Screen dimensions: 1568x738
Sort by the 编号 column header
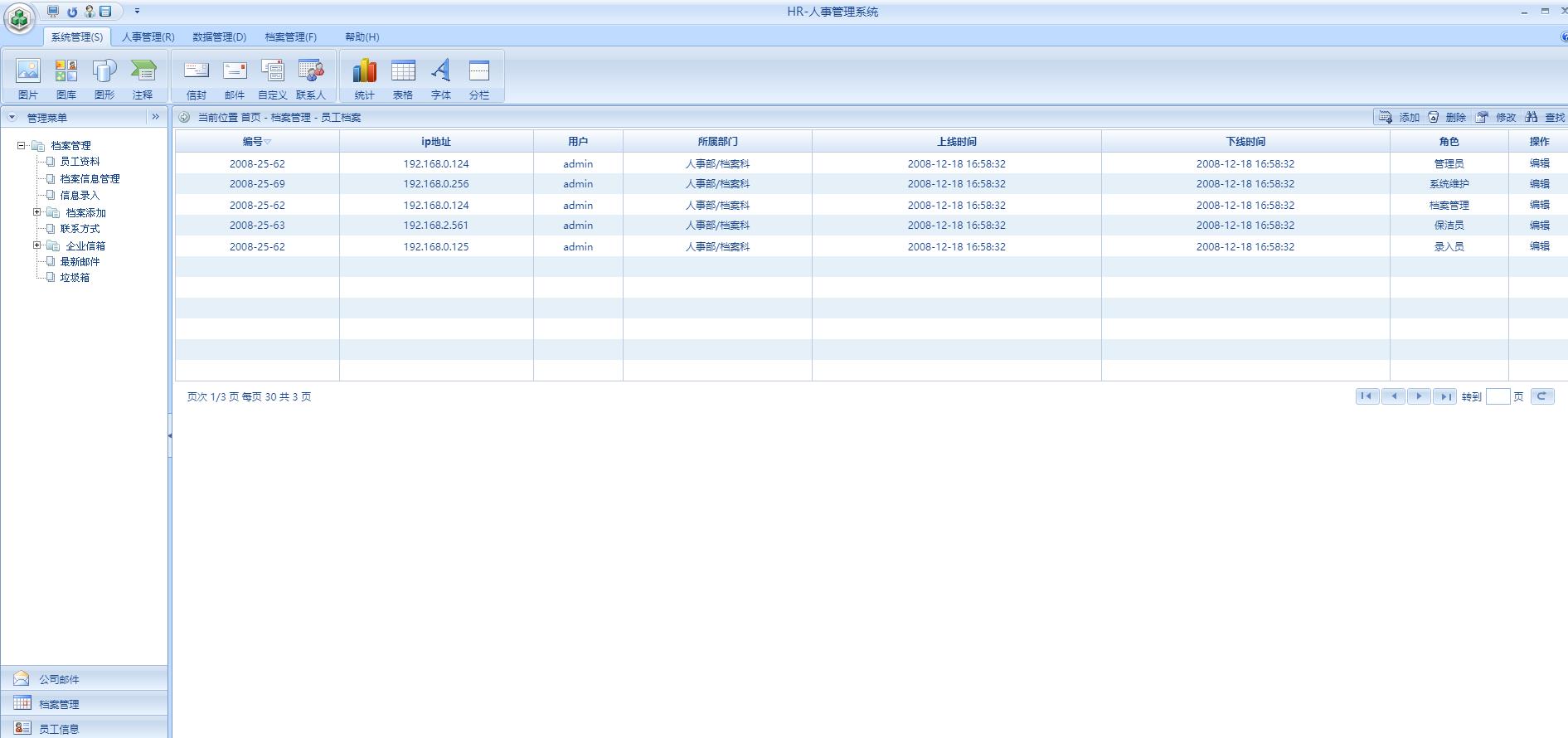click(257, 141)
